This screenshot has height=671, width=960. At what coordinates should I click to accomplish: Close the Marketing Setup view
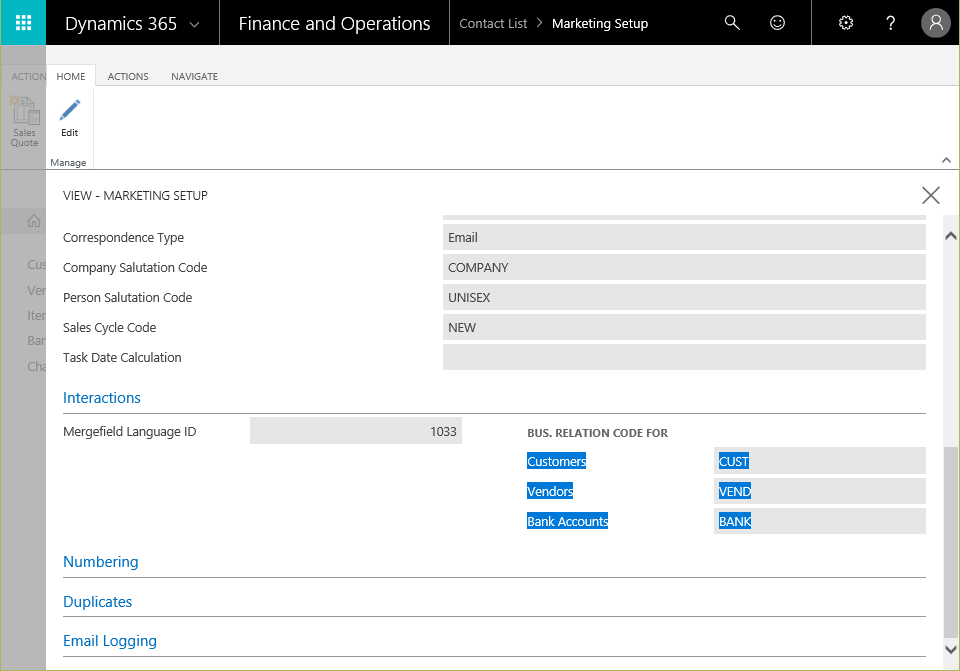click(x=931, y=195)
